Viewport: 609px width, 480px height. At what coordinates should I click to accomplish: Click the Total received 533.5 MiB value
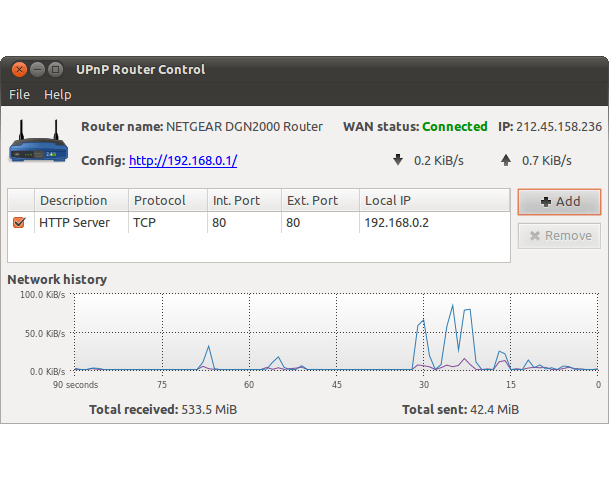coord(209,409)
